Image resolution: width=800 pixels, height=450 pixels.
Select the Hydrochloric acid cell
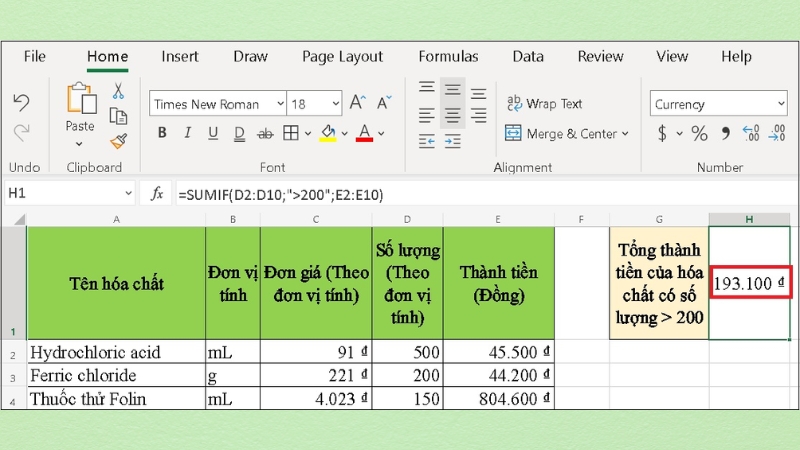click(116, 352)
